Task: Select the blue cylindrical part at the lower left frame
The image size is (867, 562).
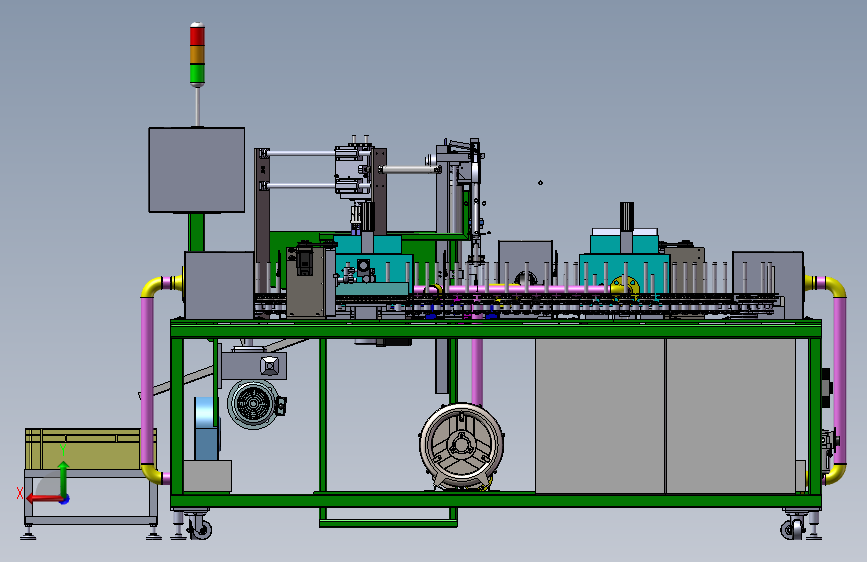Action: tap(206, 428)
